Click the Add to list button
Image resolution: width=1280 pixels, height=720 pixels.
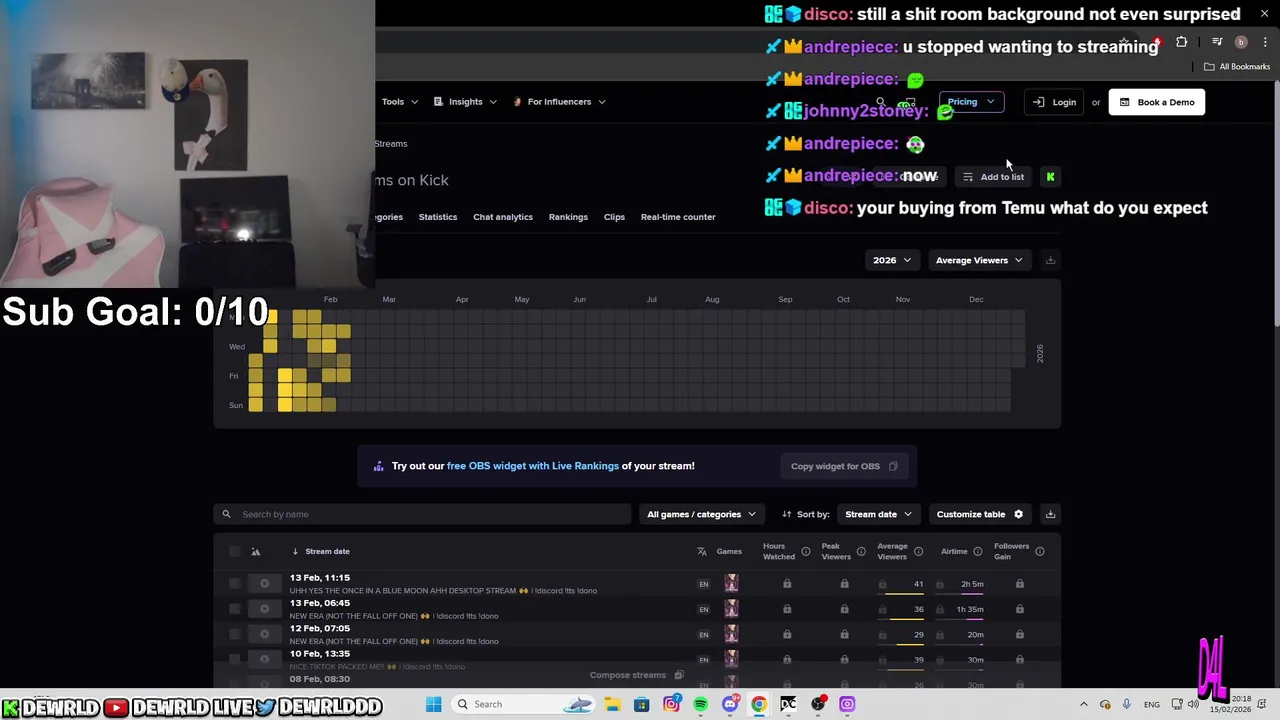tap(993, 177)
